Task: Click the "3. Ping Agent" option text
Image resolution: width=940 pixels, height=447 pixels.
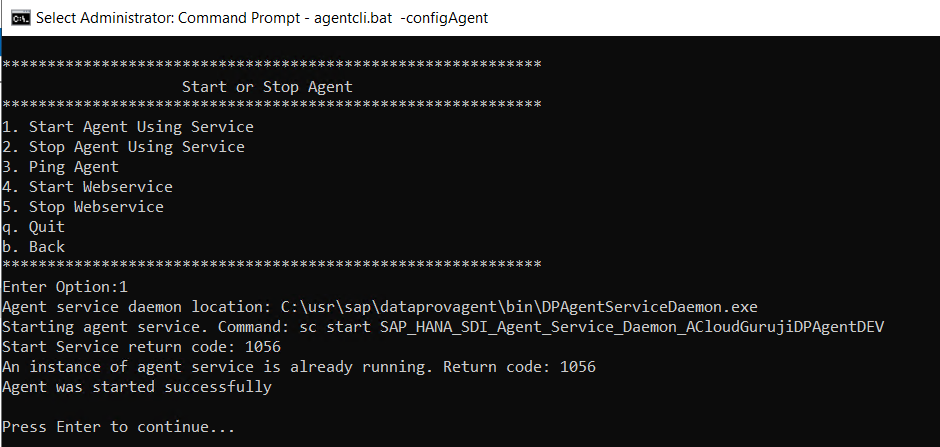Action: coord(61,167)
